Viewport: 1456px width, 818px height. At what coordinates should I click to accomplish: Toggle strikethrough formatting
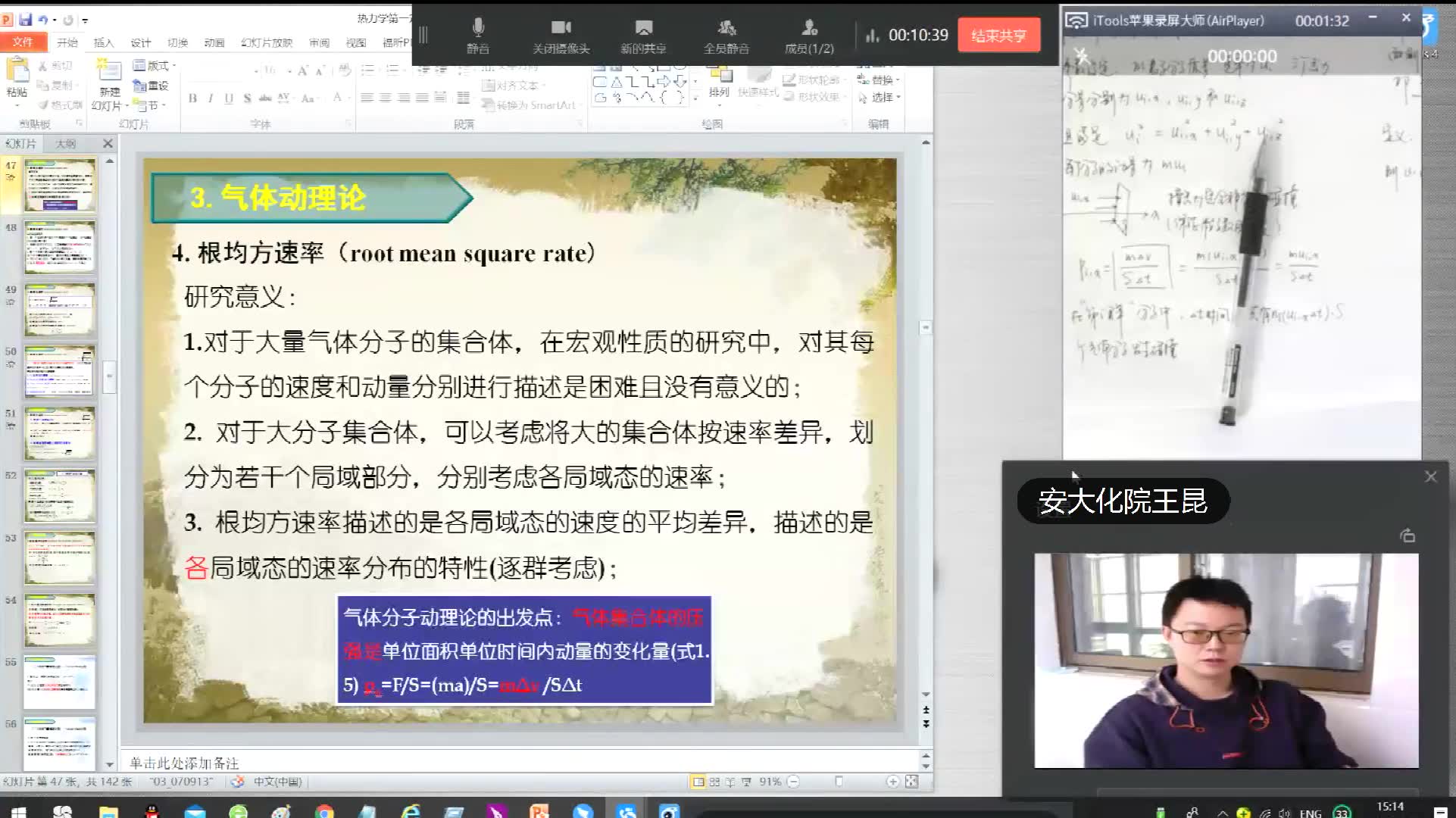click(265, 98)
